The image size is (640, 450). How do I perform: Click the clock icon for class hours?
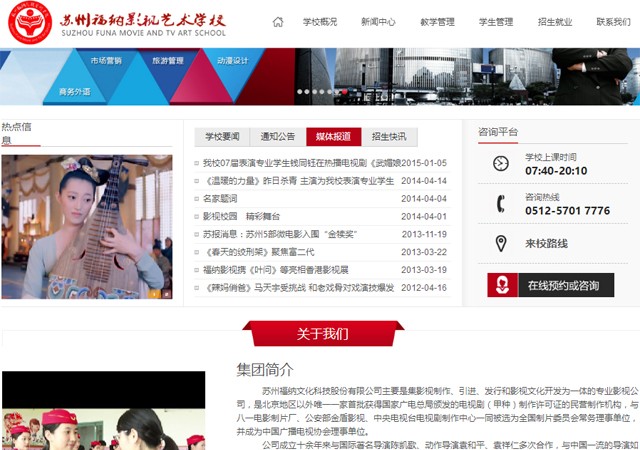(x=501, y=164)
